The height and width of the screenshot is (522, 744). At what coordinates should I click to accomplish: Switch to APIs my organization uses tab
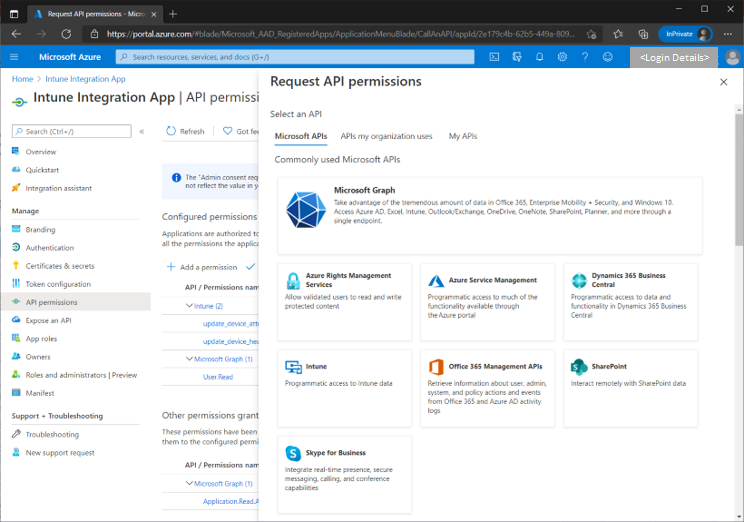[386, 136]
